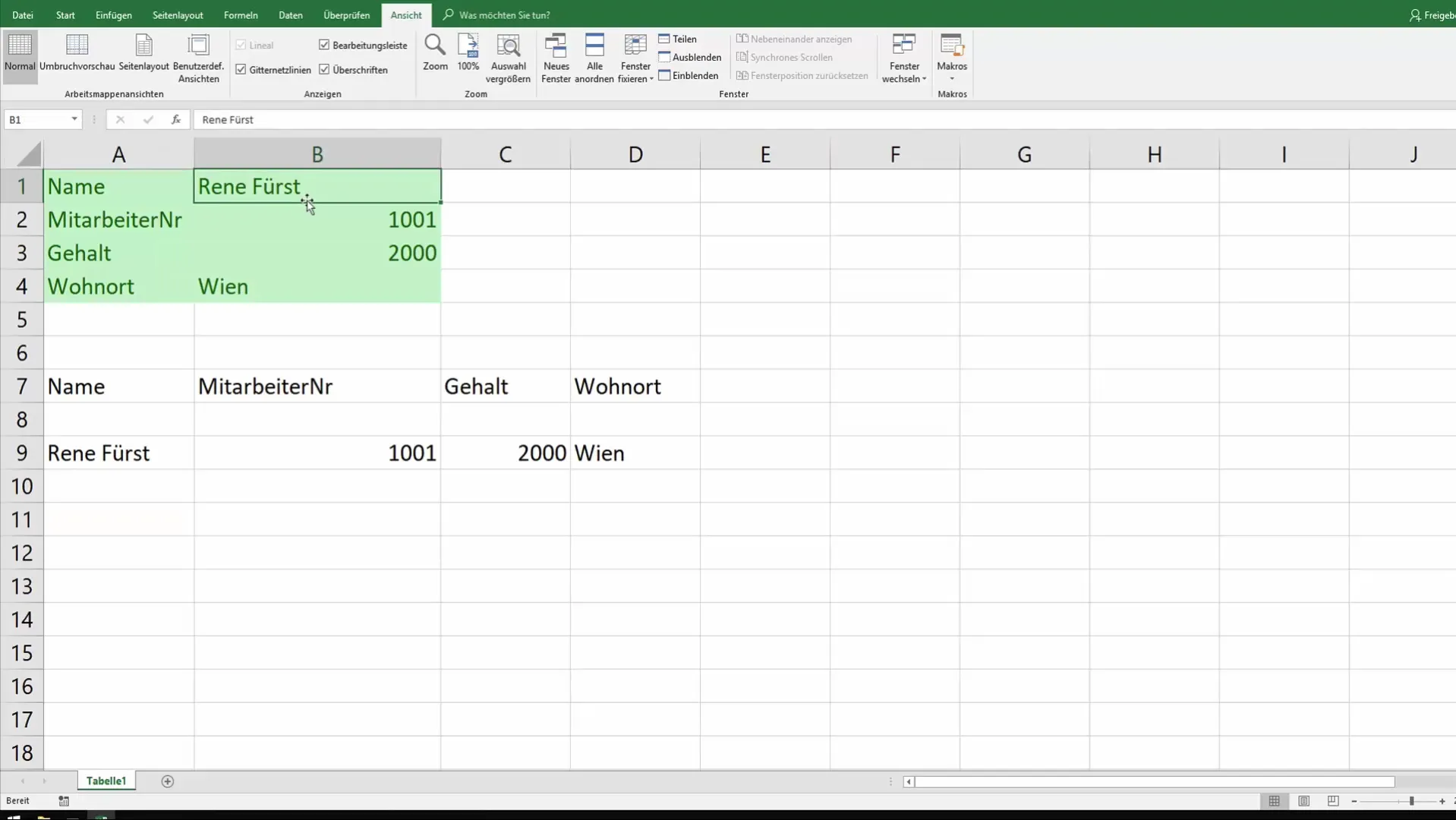Select cell C9 with value 2000
The width and height of the screenshot is (1456, 820).
[x=506, y=453]
